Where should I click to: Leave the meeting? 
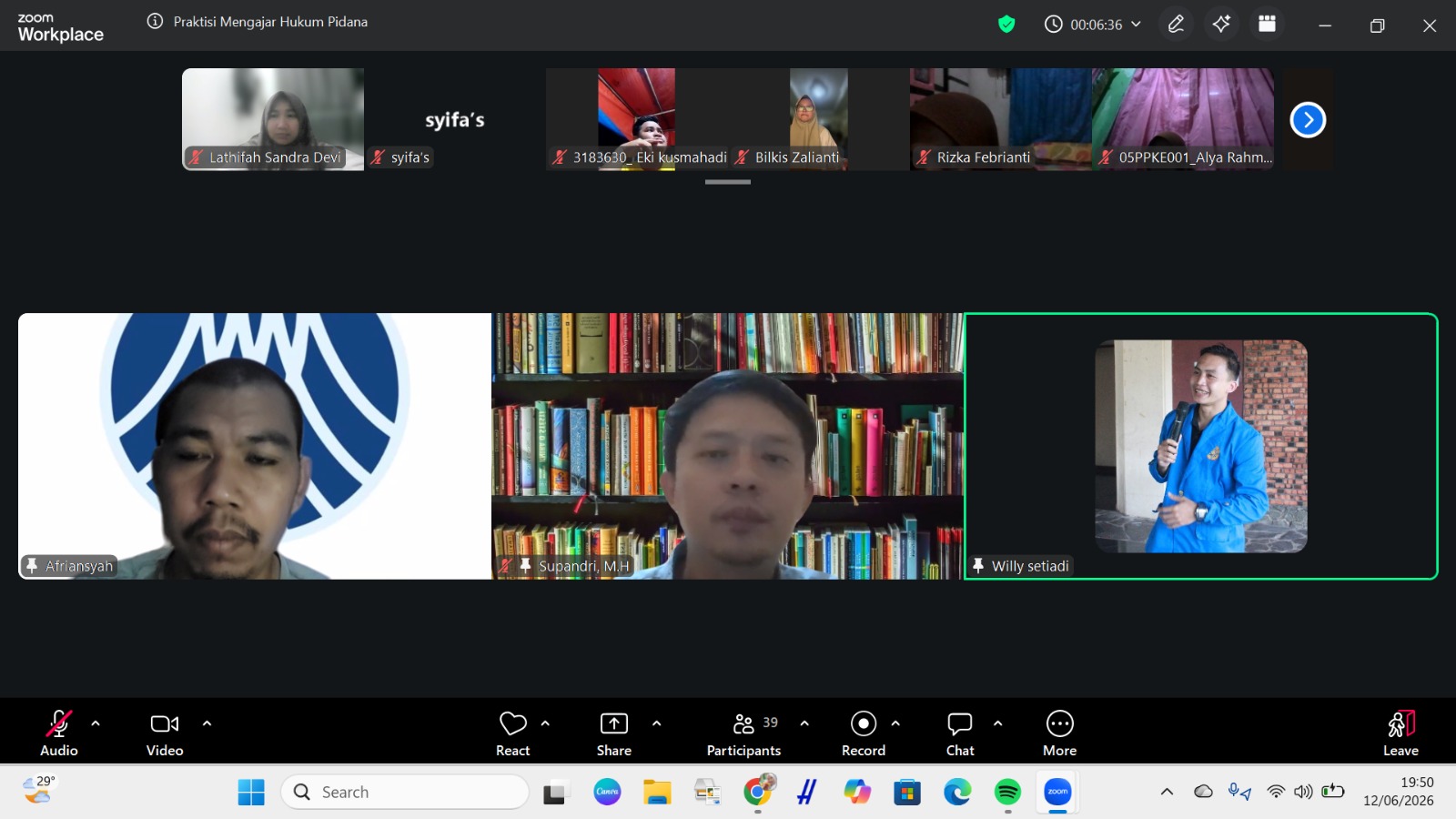tap(1400, 733)
